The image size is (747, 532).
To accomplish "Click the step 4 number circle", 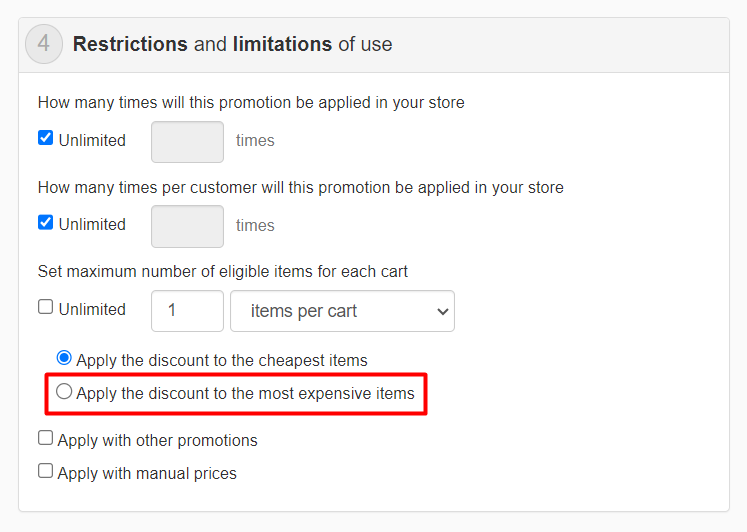I will click(44, 45).
